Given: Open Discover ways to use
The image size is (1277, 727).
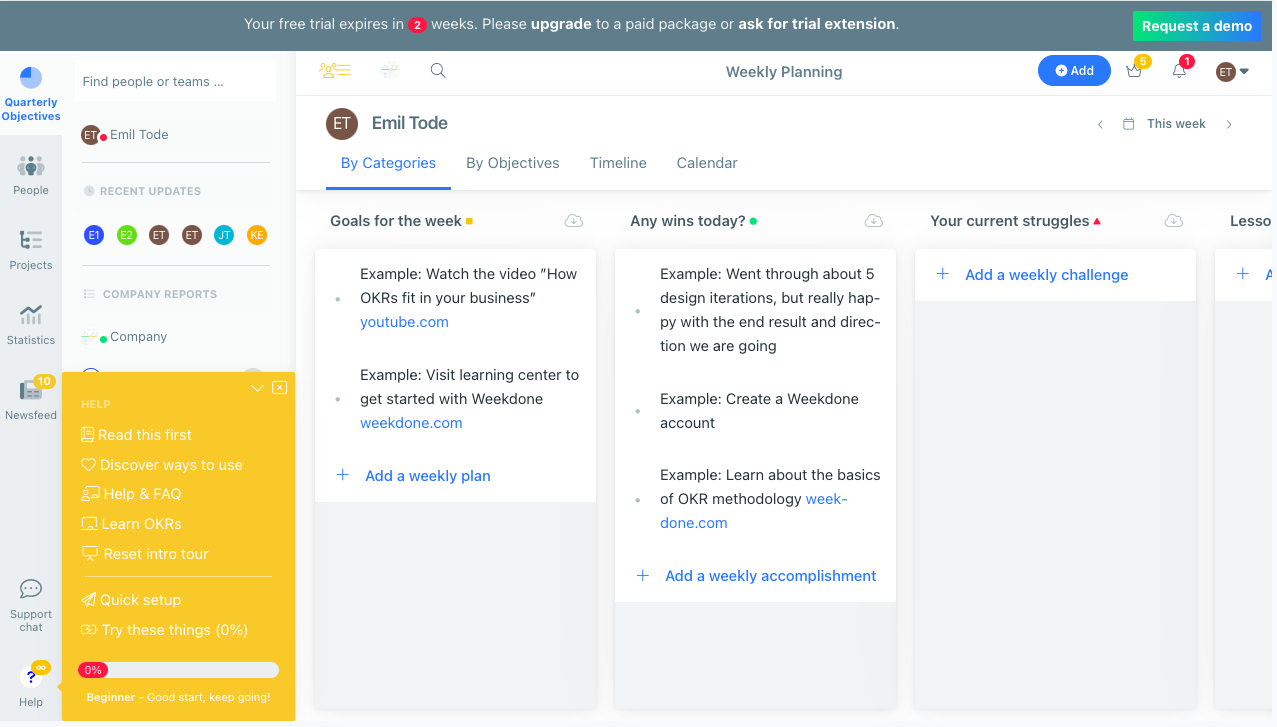Looking at the screenshot, I should coord(161,465).
